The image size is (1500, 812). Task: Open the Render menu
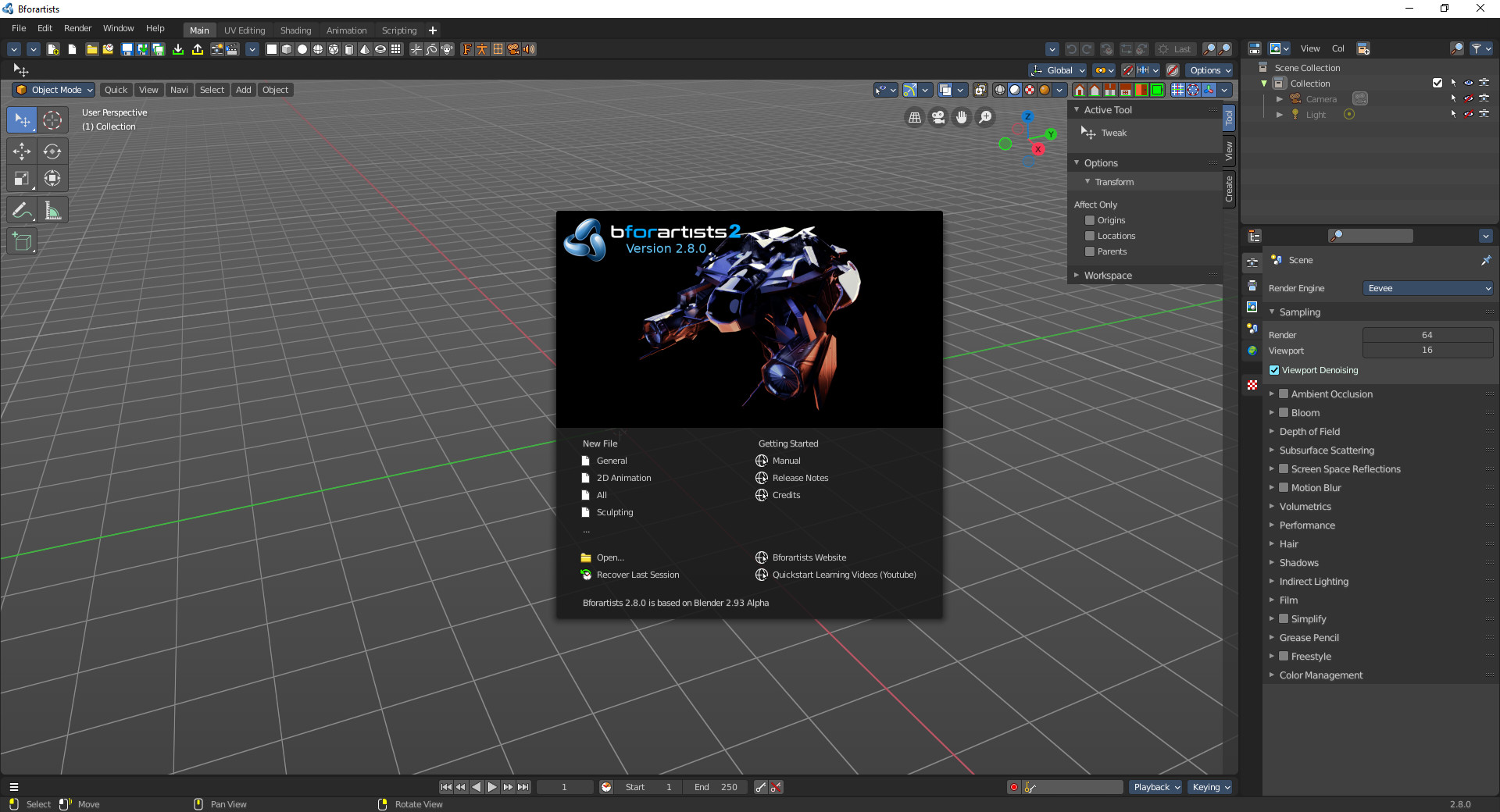click(77, 28)
